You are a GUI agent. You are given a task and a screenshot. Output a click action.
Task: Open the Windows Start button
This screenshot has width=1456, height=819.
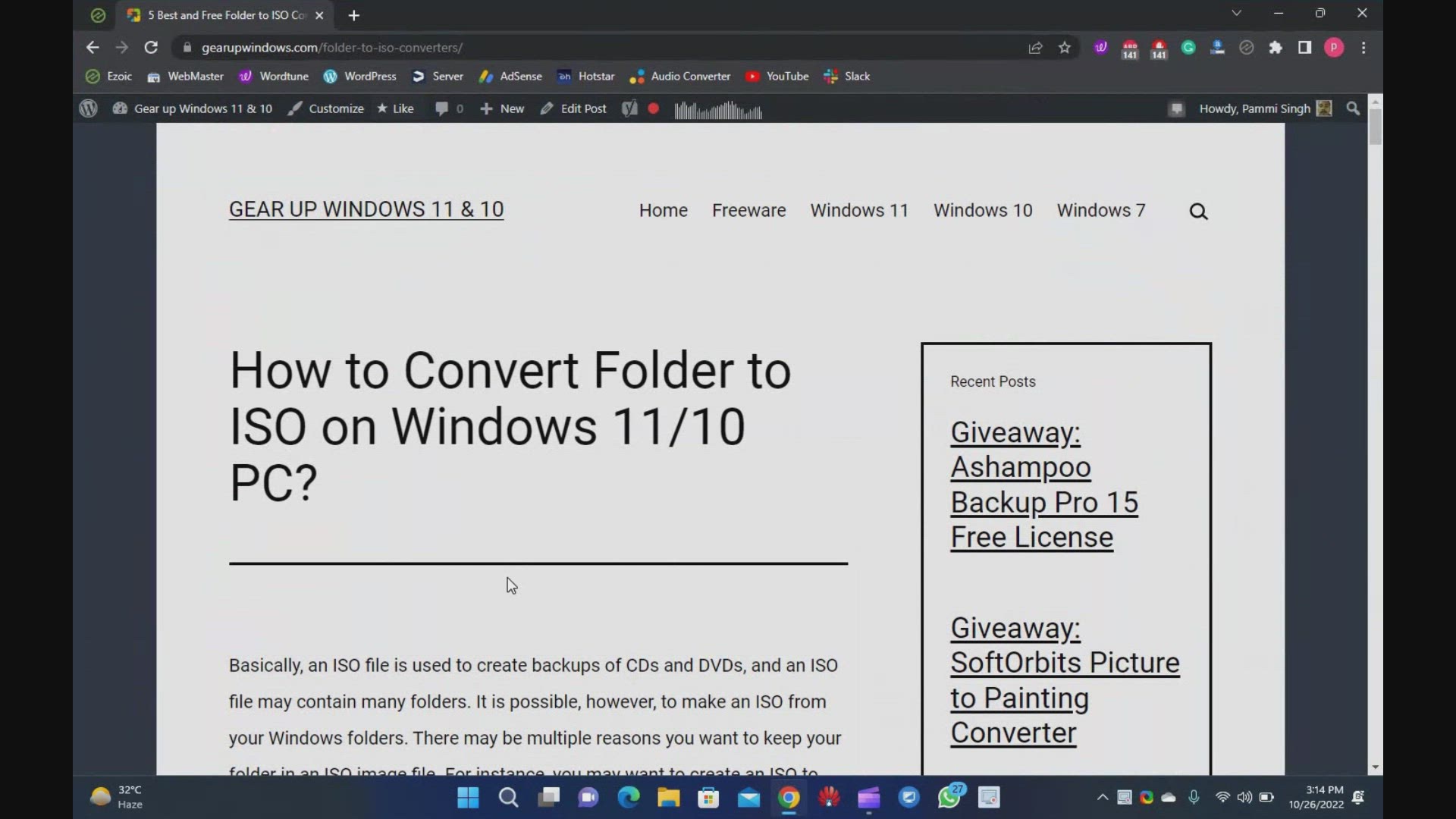[468, 798]
